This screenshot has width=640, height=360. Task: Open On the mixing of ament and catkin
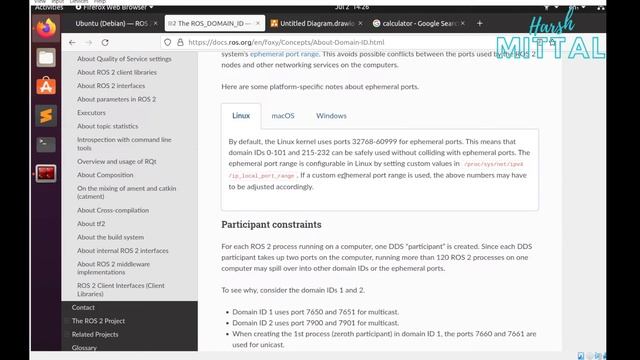tap(127, 192)
